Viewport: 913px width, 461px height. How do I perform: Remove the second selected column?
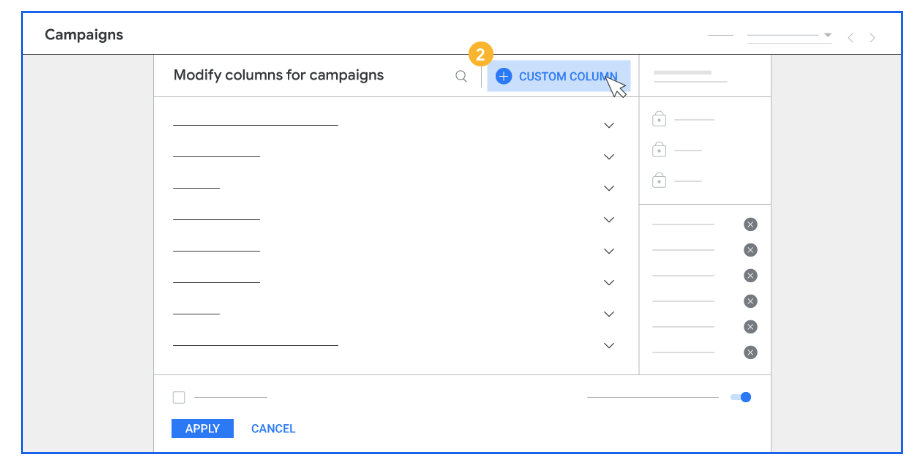751,250
